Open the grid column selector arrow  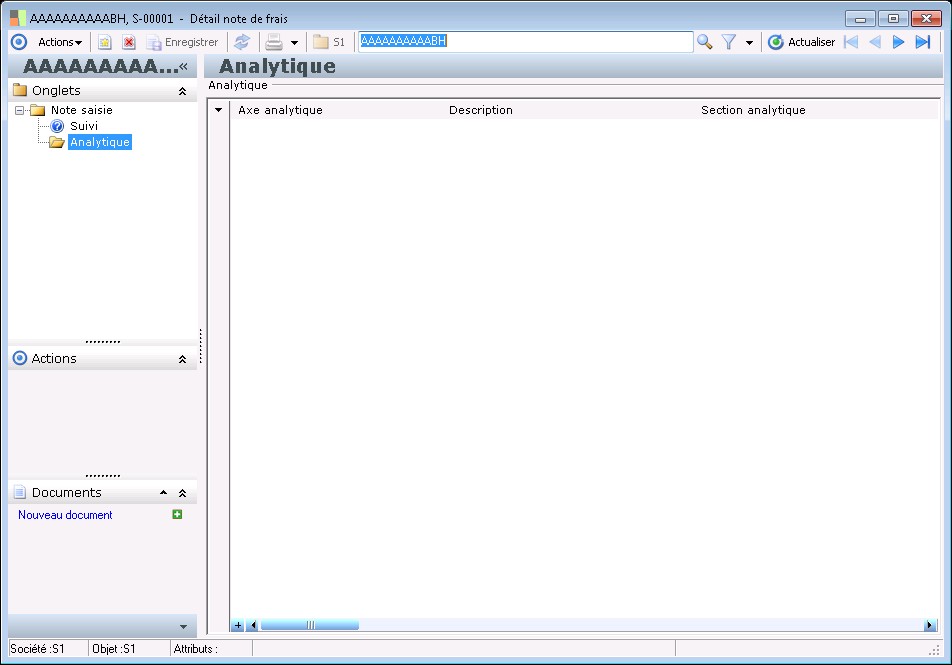click(x=219, y=110)
